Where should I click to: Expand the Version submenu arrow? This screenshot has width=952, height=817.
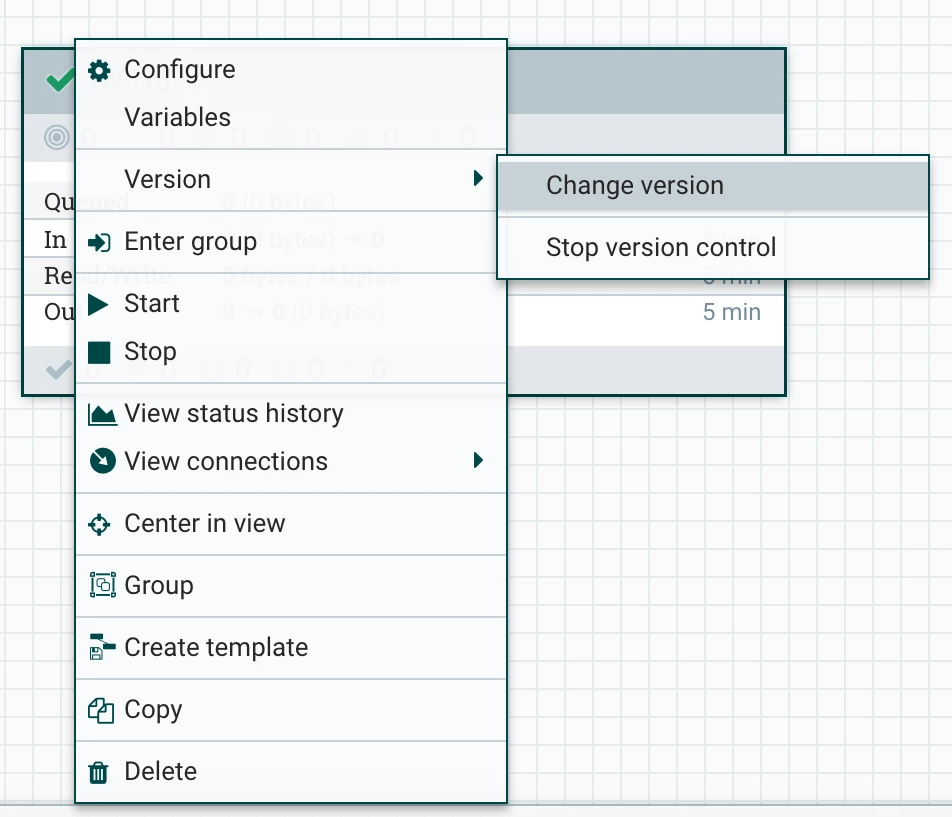pyautogui.click(x=478, y=178)
